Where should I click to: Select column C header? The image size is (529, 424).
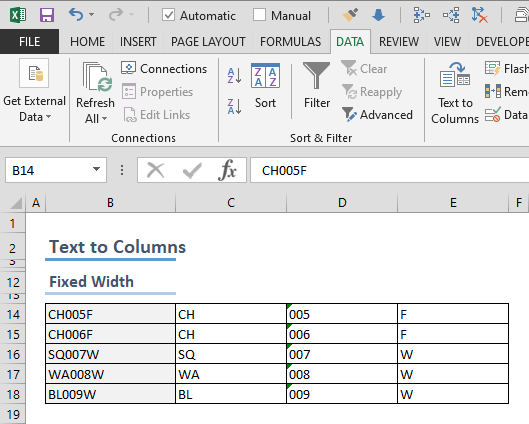pos(231,203)
